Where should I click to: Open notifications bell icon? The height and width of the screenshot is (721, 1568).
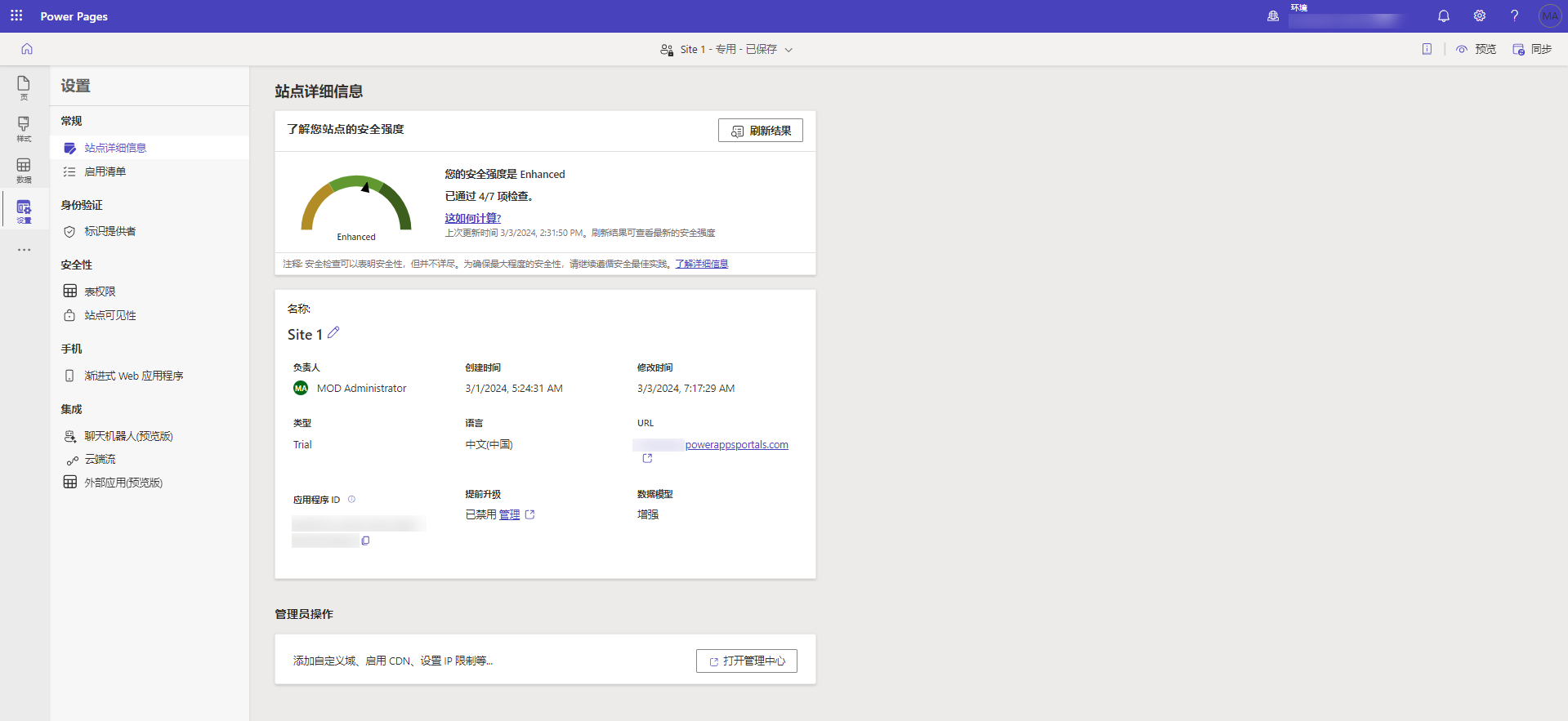pos(1444,16)
